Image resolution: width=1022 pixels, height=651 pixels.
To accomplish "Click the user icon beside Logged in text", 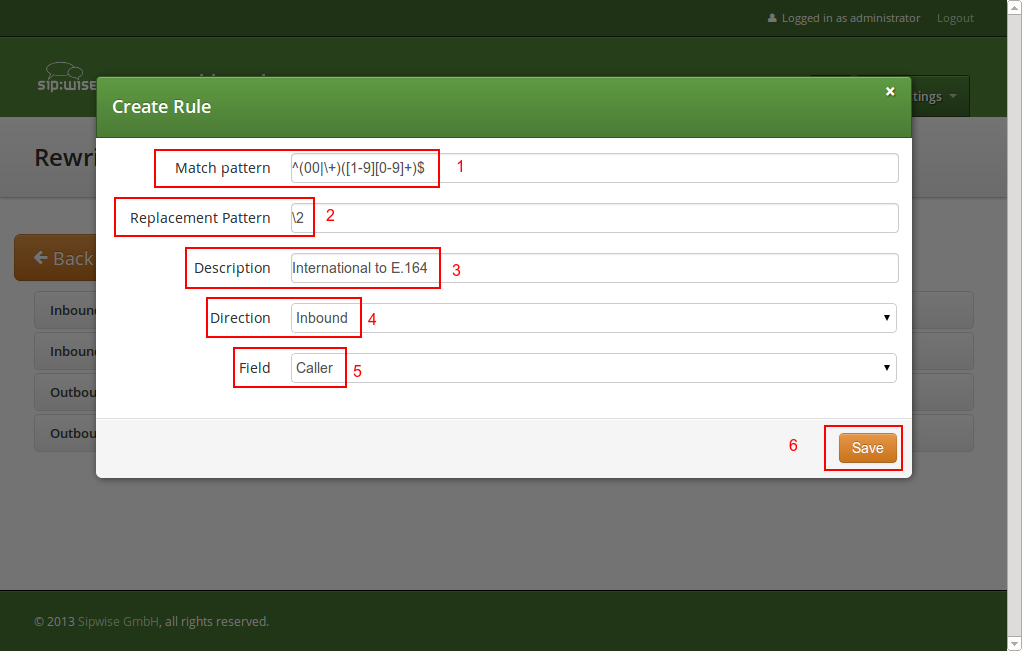I will (771, 18).
